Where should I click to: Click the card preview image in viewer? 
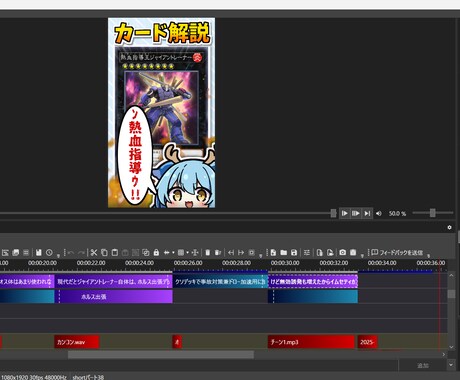pyautogui.click(x=161, y=113)
